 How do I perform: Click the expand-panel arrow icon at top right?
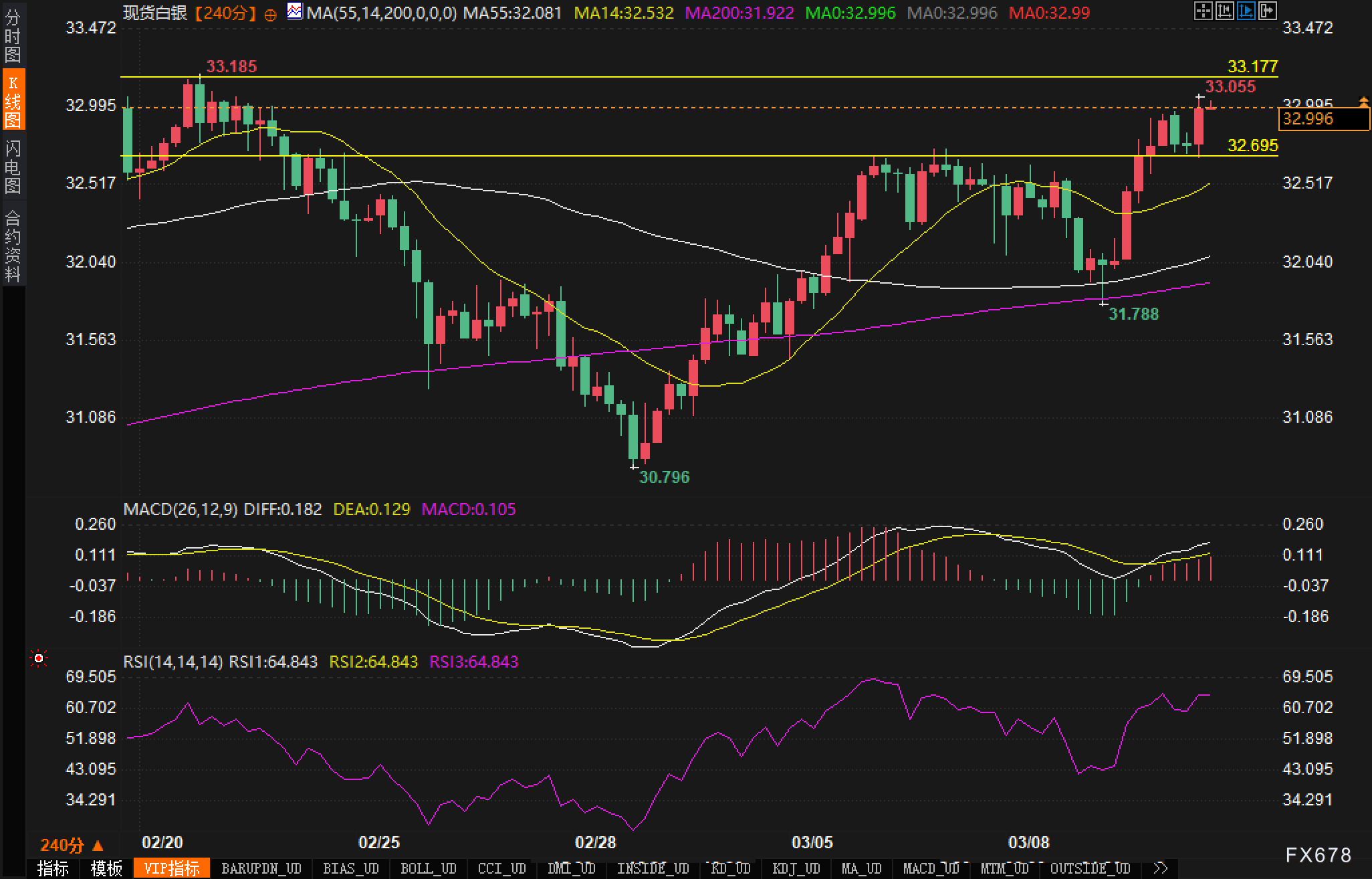1267,11
